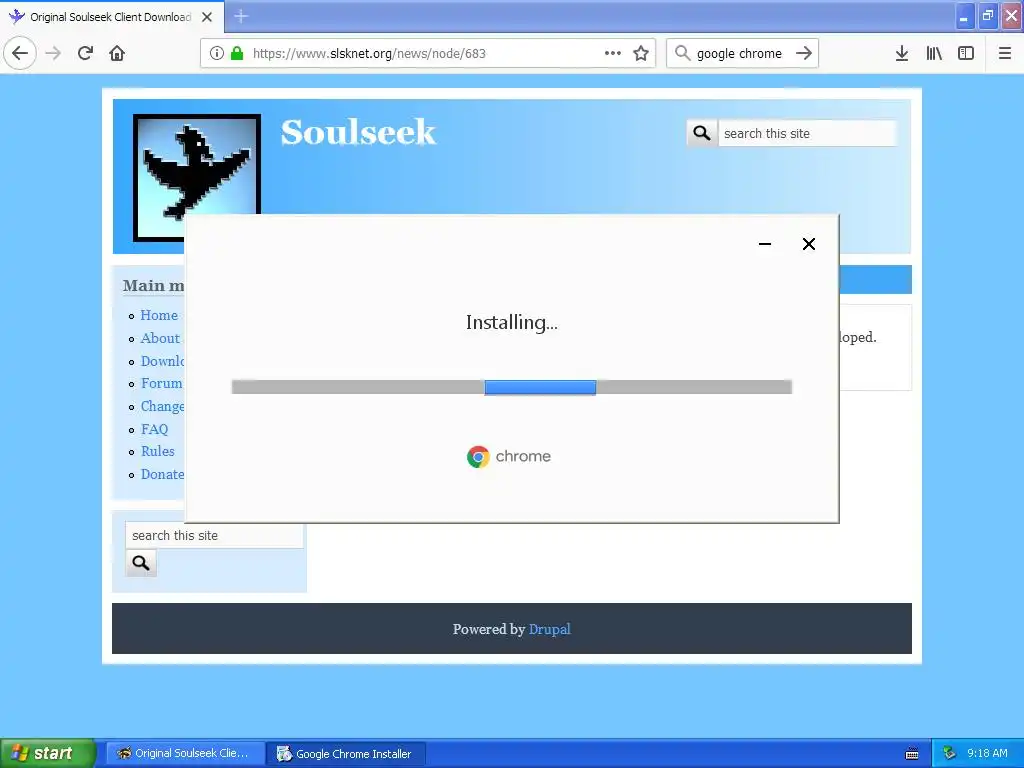Minimize the Firefox window
This screenshot has width=1024, height=768.
(964, 16)
